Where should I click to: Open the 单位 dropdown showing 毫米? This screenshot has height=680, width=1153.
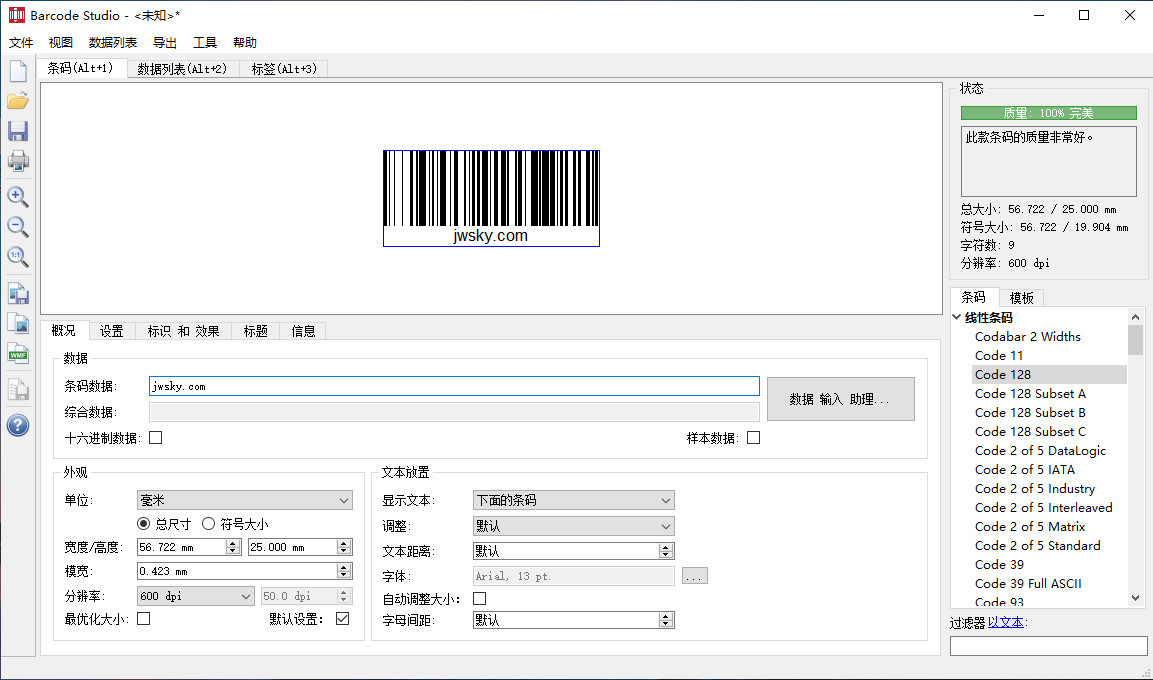(244, 500)
